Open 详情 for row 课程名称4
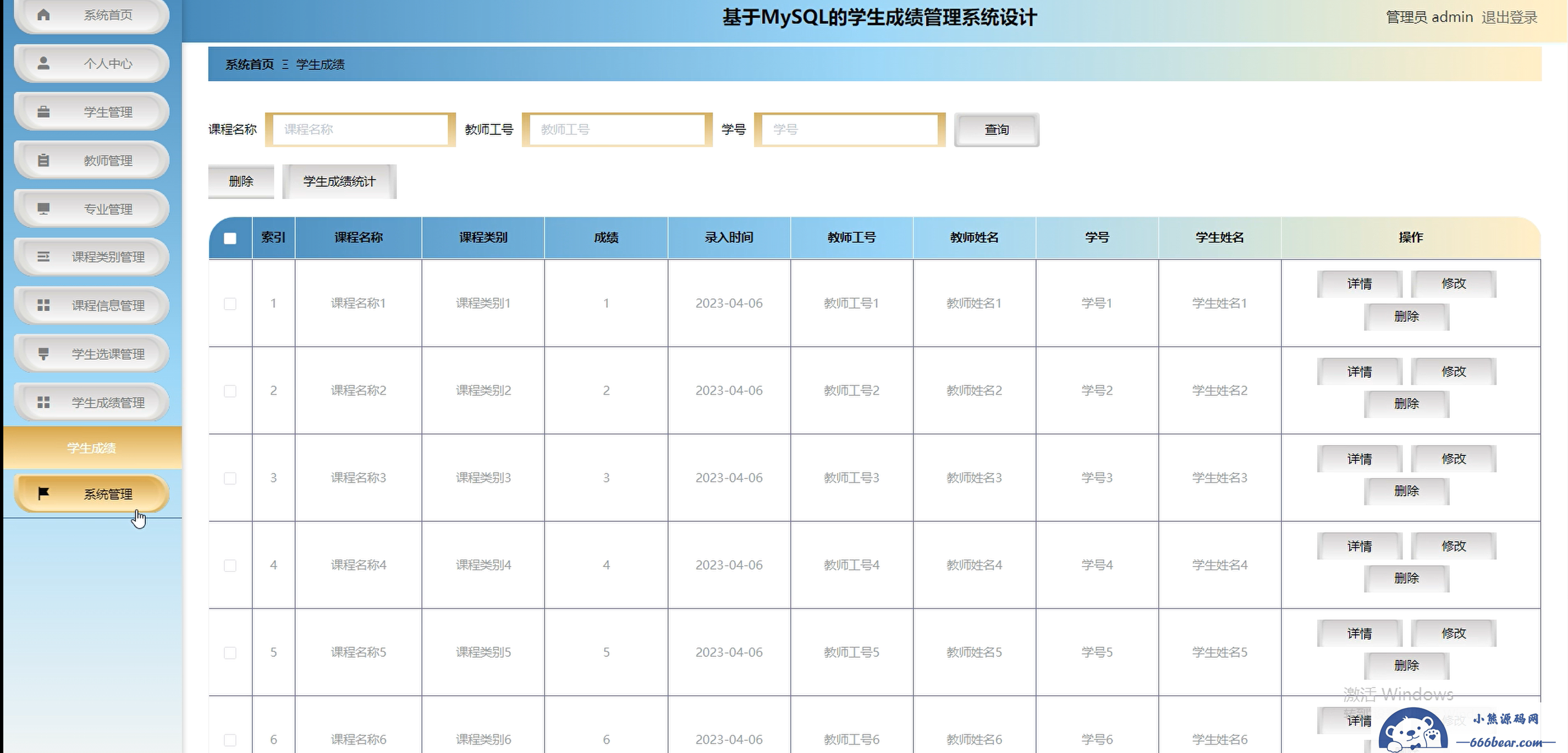Screen dimensions: 1568x753 coord(1359,546)
